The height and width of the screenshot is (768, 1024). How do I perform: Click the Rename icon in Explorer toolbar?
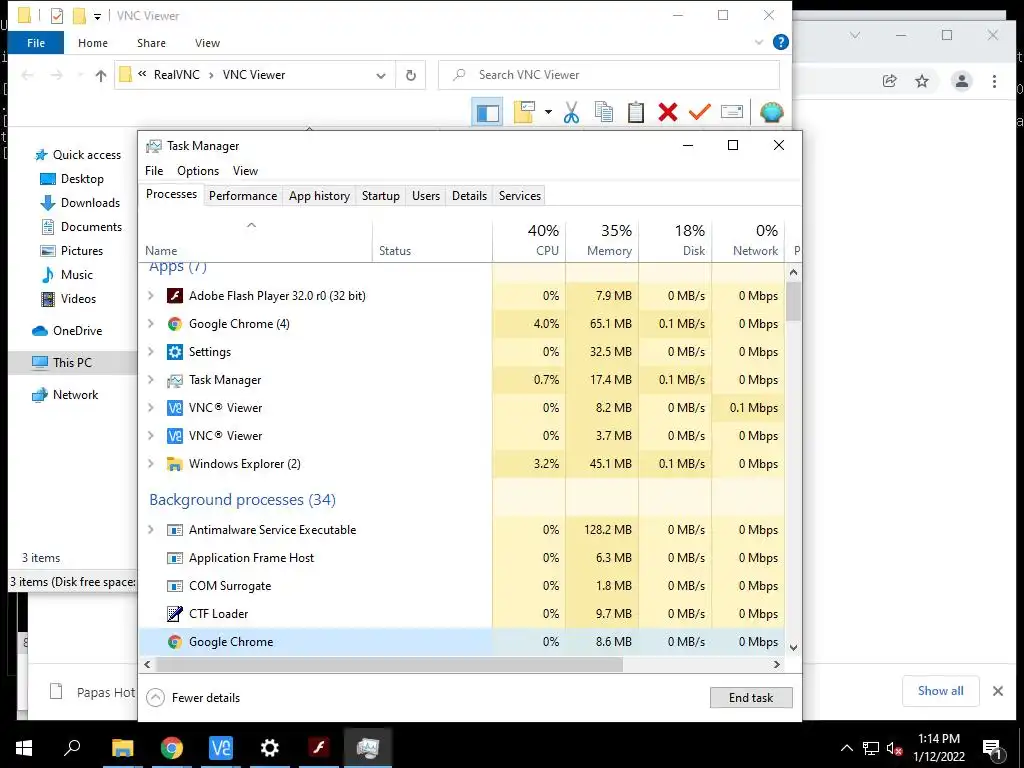tap(731, 112)
